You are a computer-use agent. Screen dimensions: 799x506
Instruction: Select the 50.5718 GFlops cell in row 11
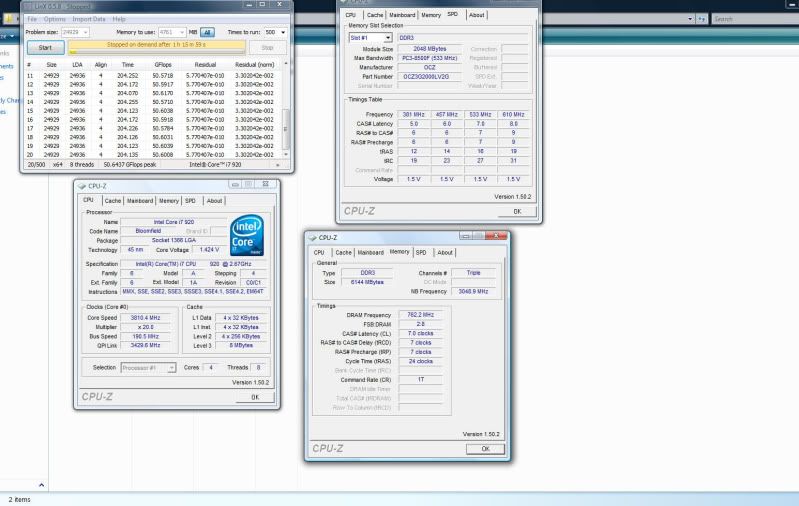coord(163,75)
